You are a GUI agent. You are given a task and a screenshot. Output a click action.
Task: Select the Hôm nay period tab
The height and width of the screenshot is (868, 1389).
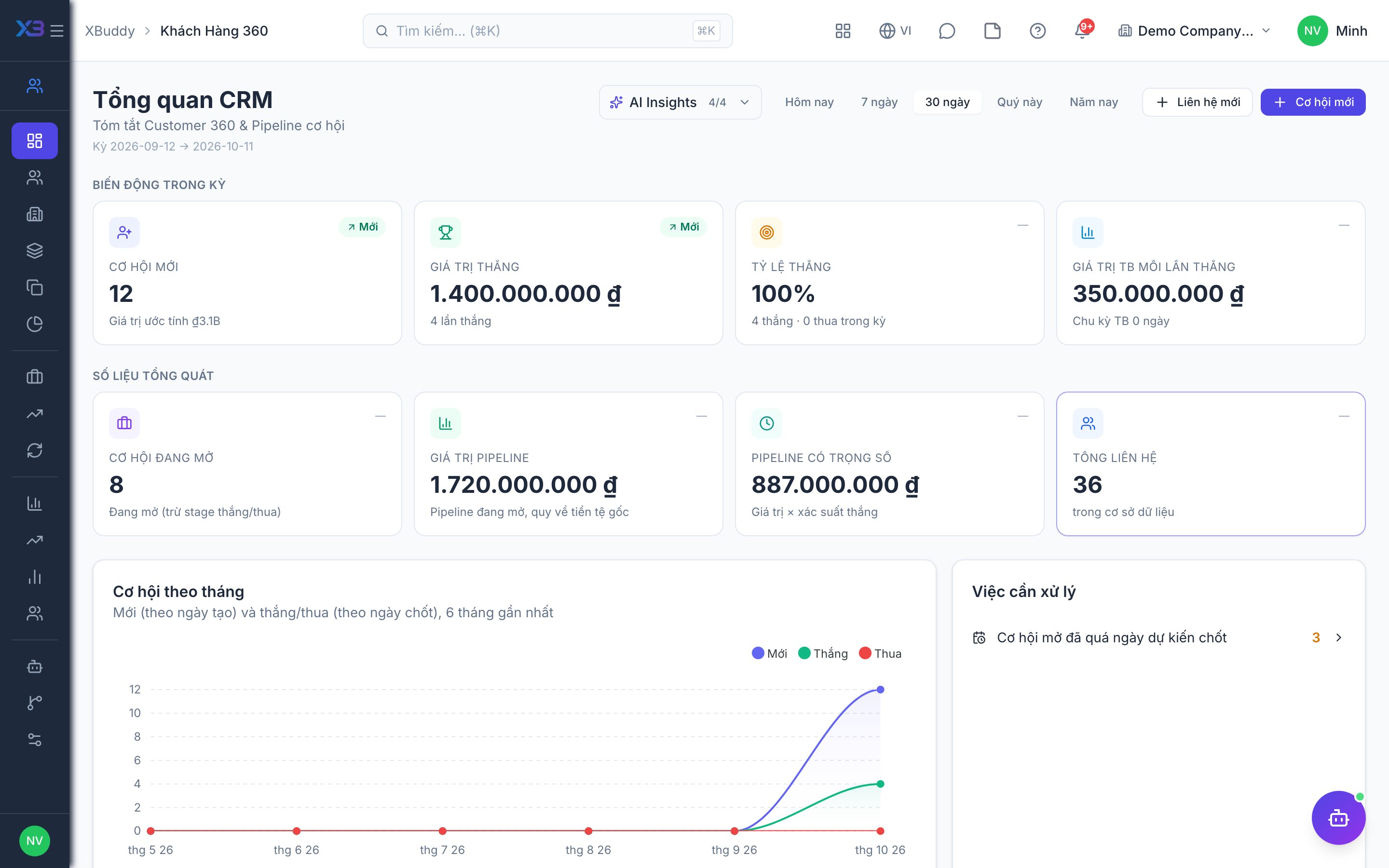tap(809, 102)
